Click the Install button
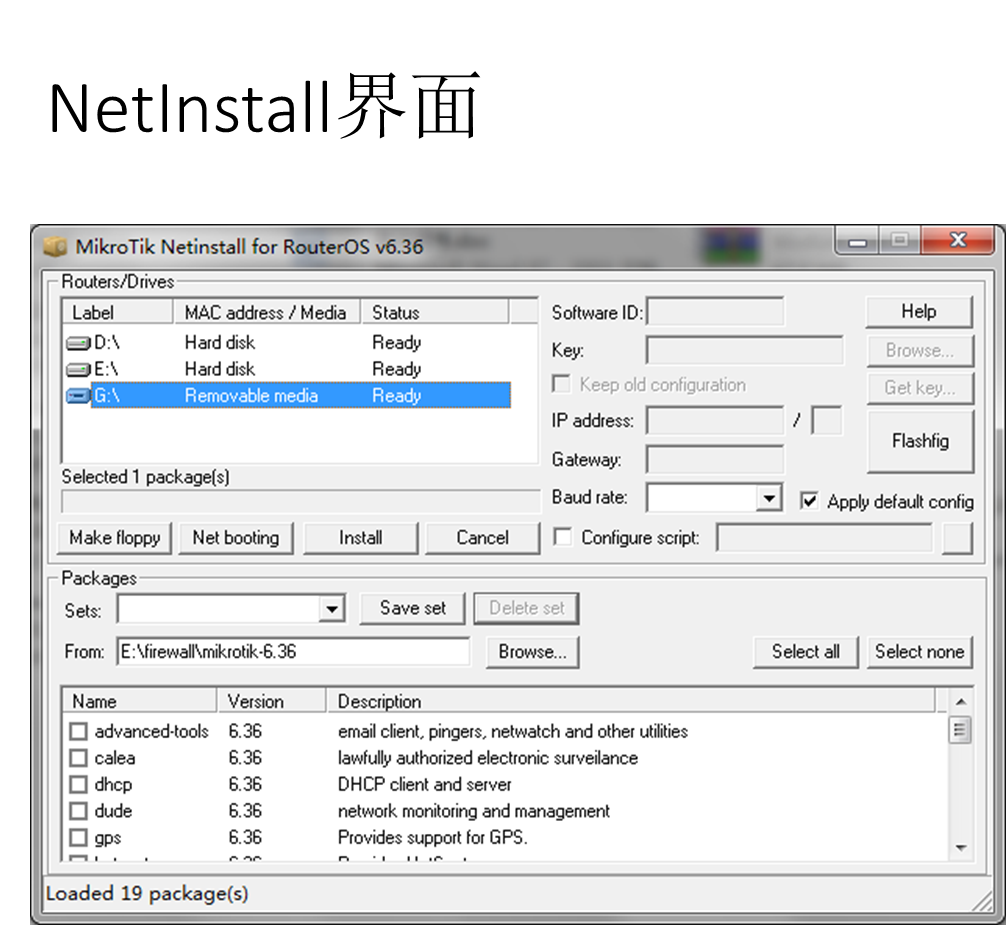 pyautogui.click(x=360, y=538)
